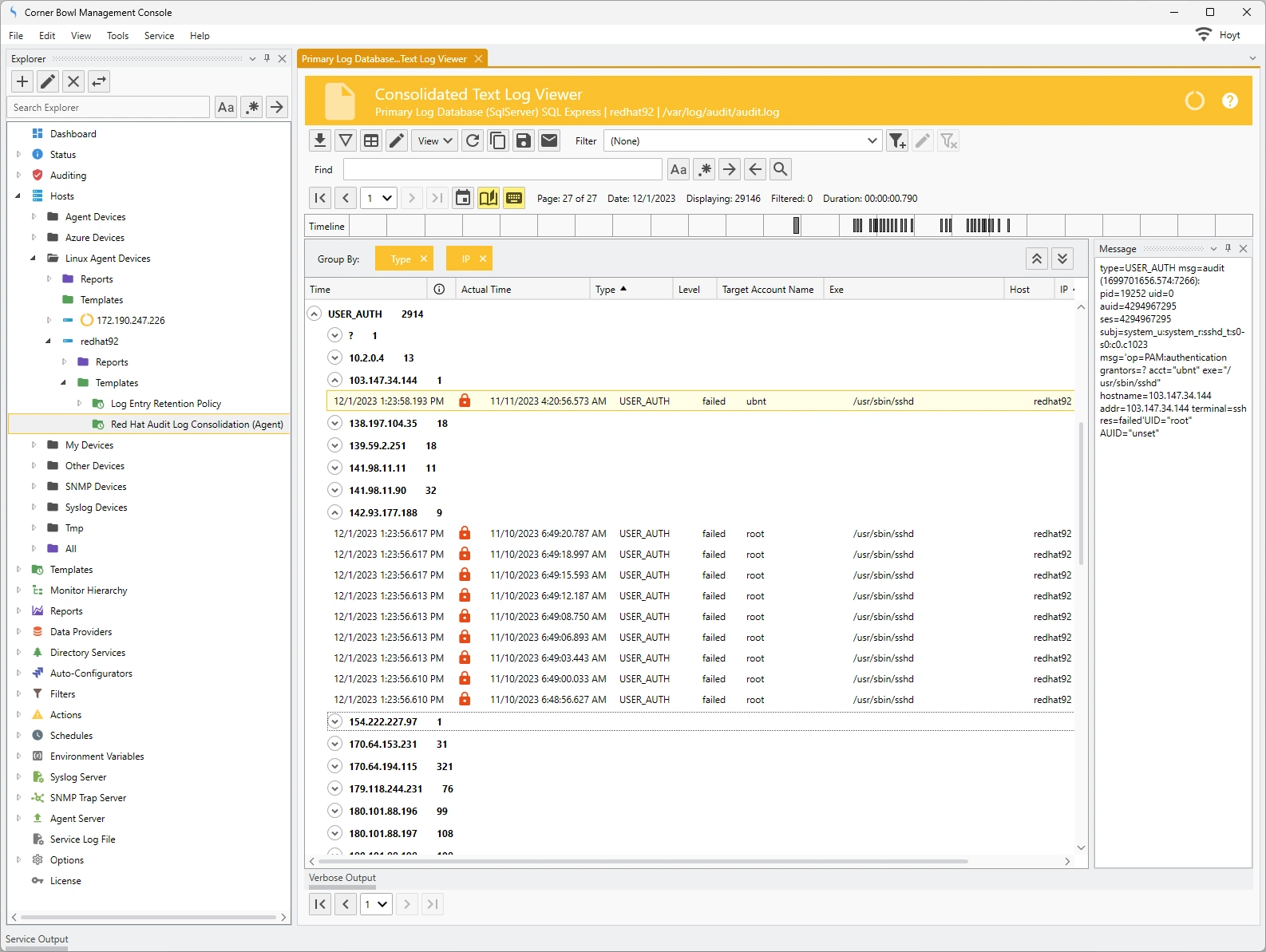Screen dimensions: 1266x952
Task: Click the Timeline bar marker area
Action: [878, 226]
